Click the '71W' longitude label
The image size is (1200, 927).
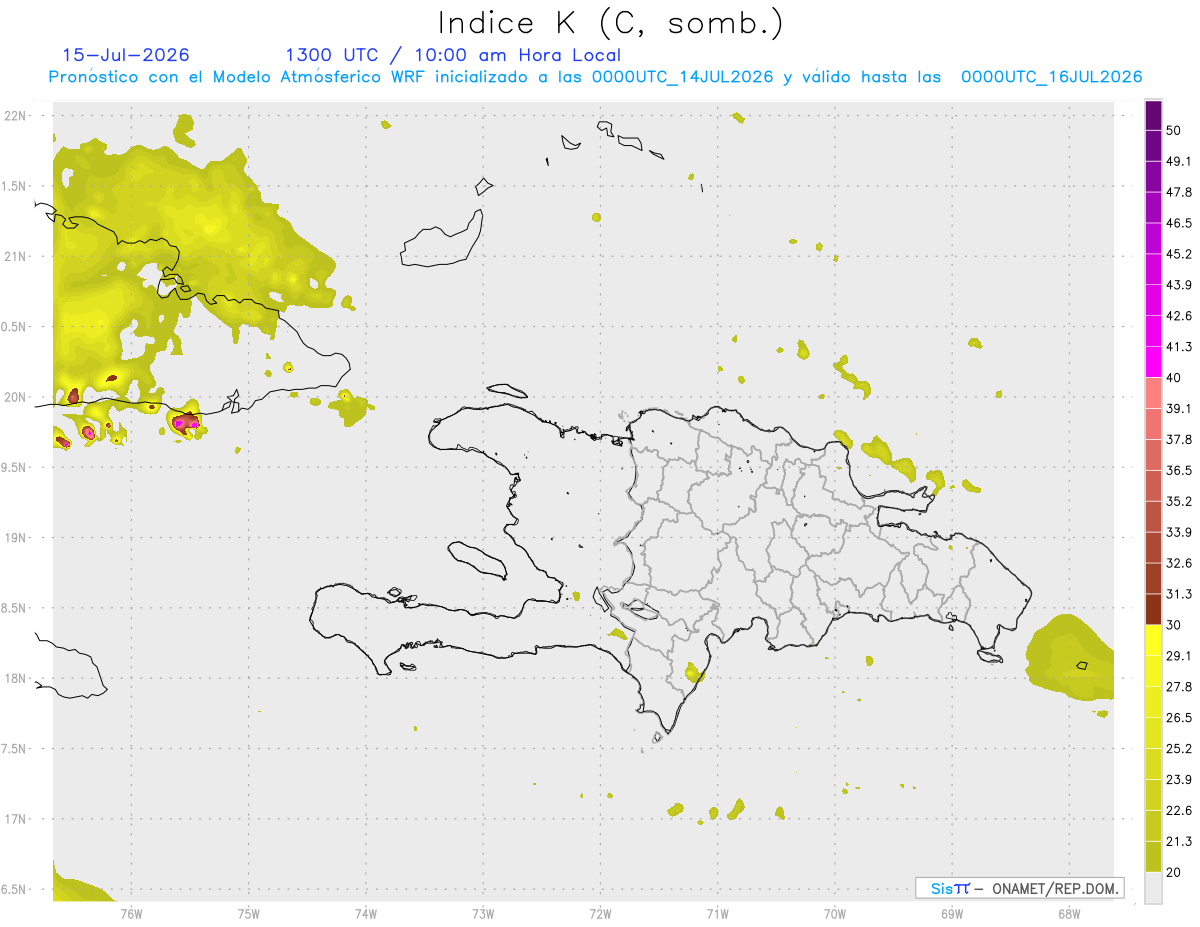(x=717, y=914)
